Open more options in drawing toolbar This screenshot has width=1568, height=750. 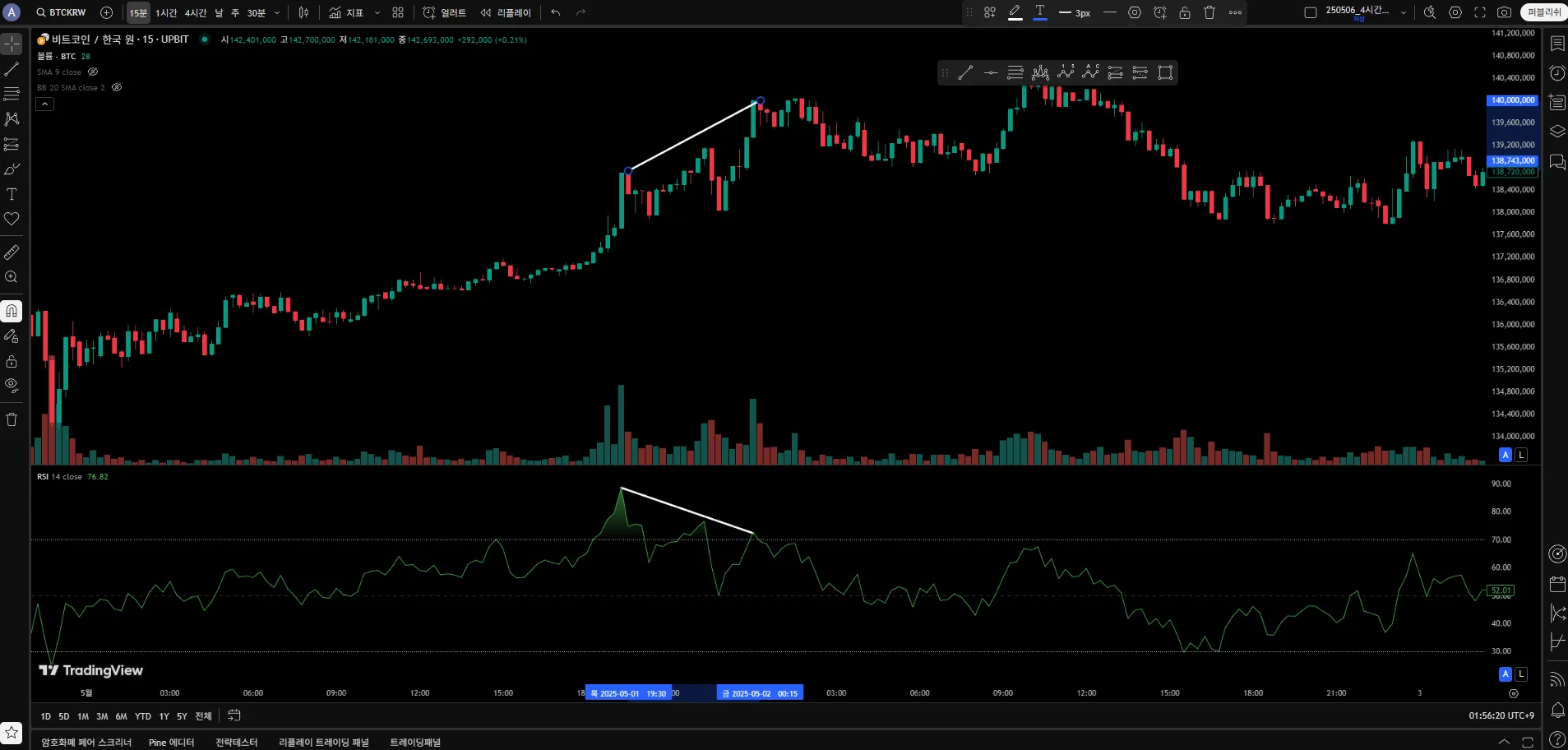click(1235, 12)
